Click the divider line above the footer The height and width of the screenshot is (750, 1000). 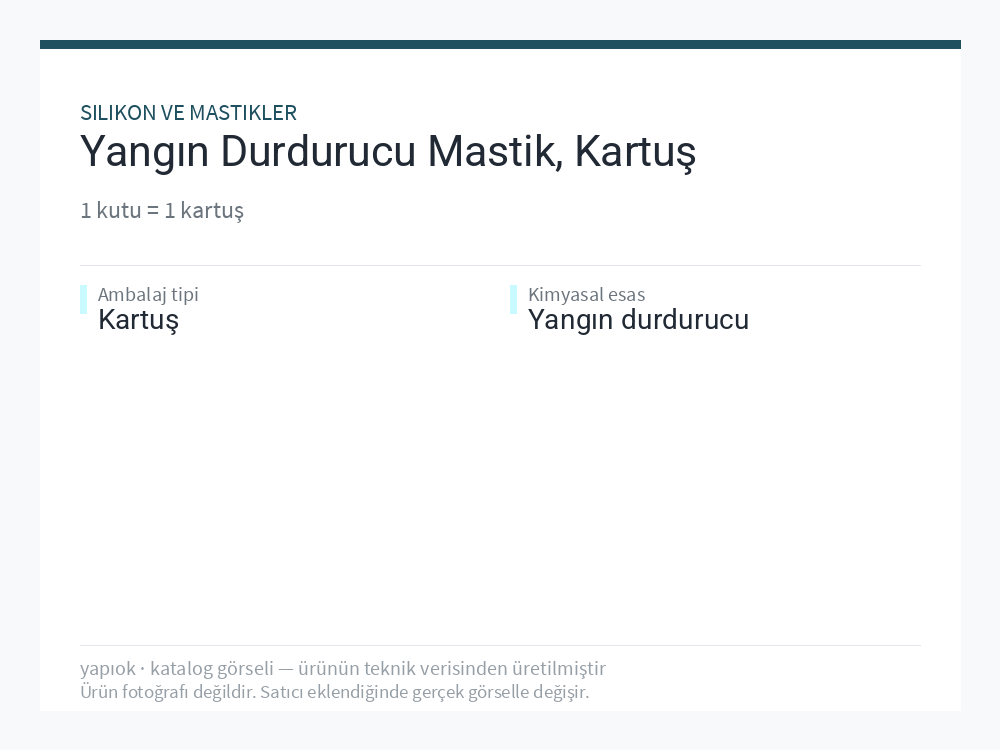500,645
